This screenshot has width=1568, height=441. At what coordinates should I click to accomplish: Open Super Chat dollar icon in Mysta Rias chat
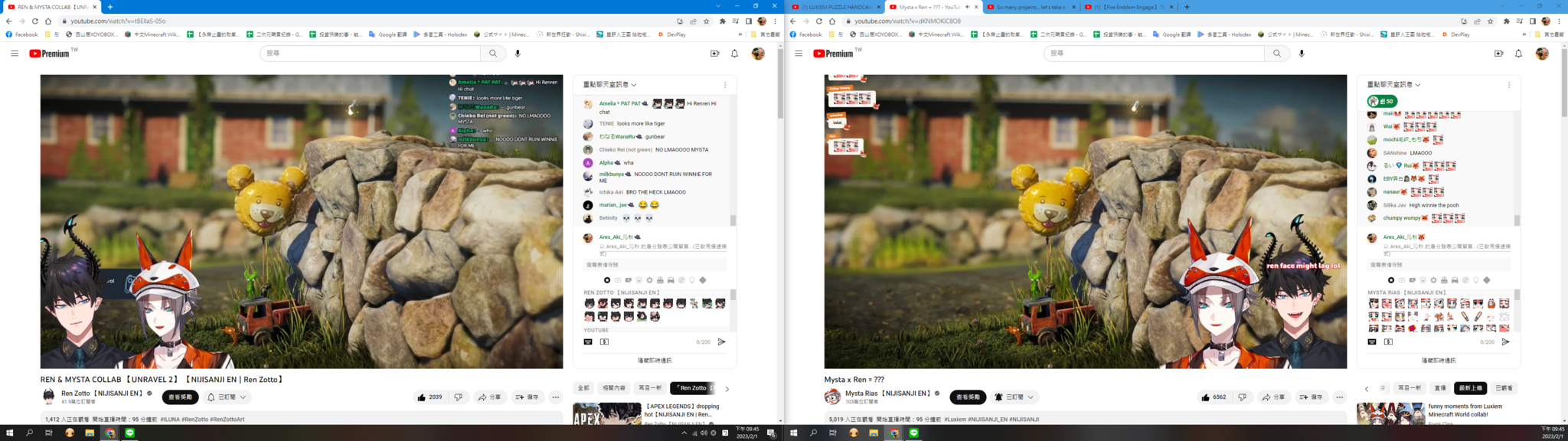pyautogui.click(x=1388, y=342)
